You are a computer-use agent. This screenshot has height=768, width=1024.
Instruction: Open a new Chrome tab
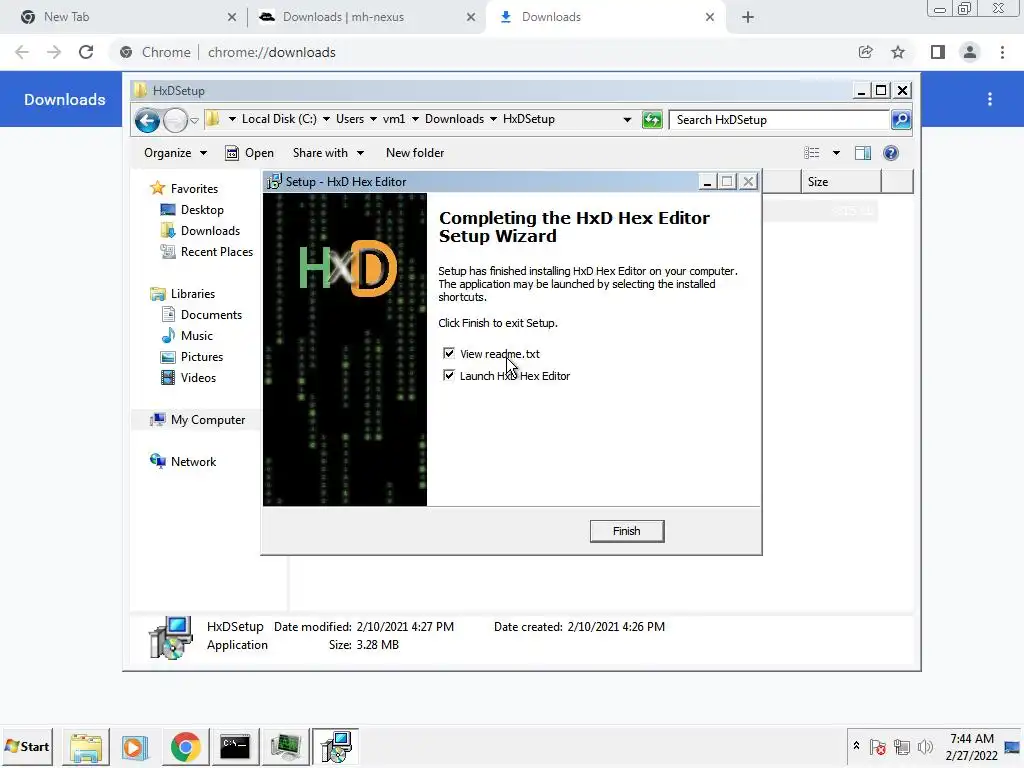pos(748,17)
